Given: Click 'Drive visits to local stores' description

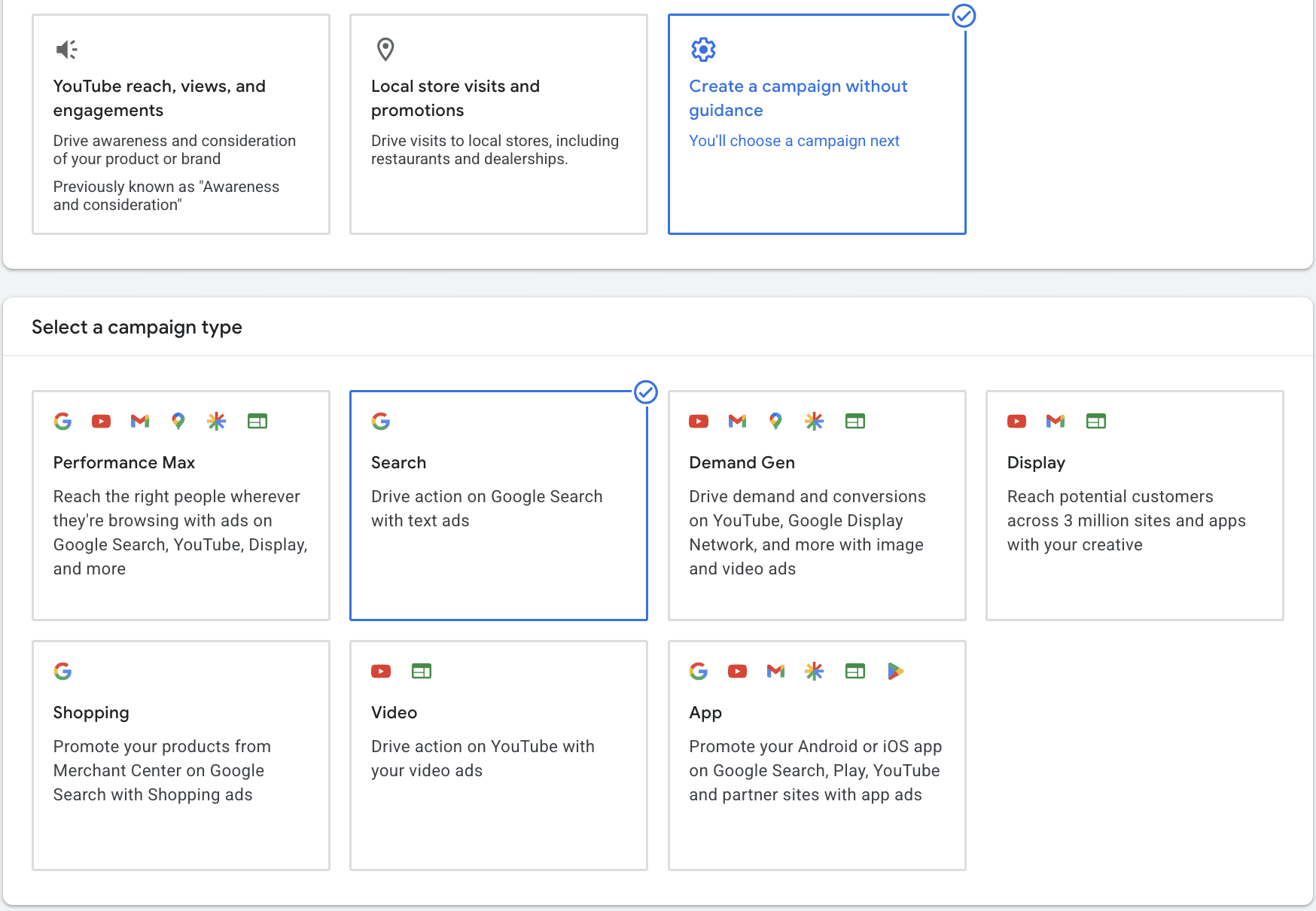Looking at the screenshot, I should click(x=495, y=150).
